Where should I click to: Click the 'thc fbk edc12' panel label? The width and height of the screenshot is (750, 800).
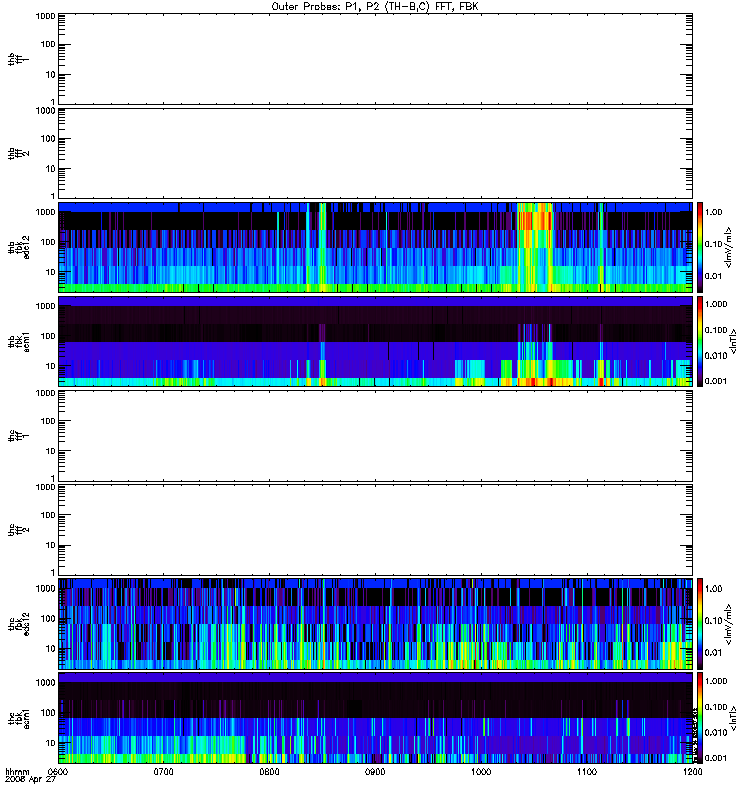(x=18, y=624)
